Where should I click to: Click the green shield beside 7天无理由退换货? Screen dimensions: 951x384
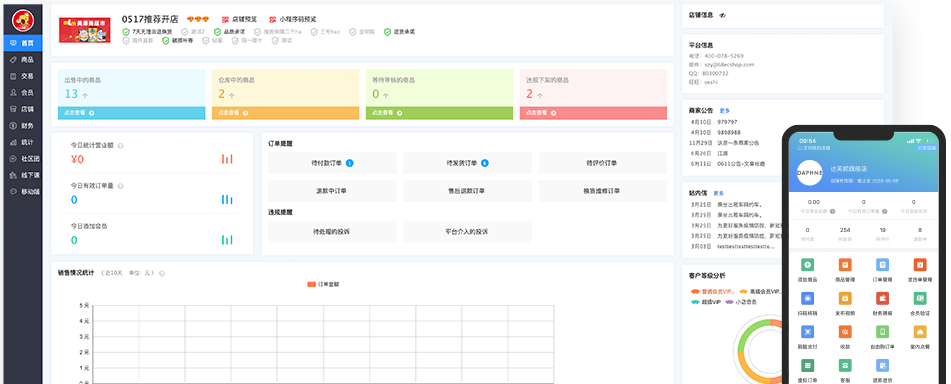(x=126, y=32)
